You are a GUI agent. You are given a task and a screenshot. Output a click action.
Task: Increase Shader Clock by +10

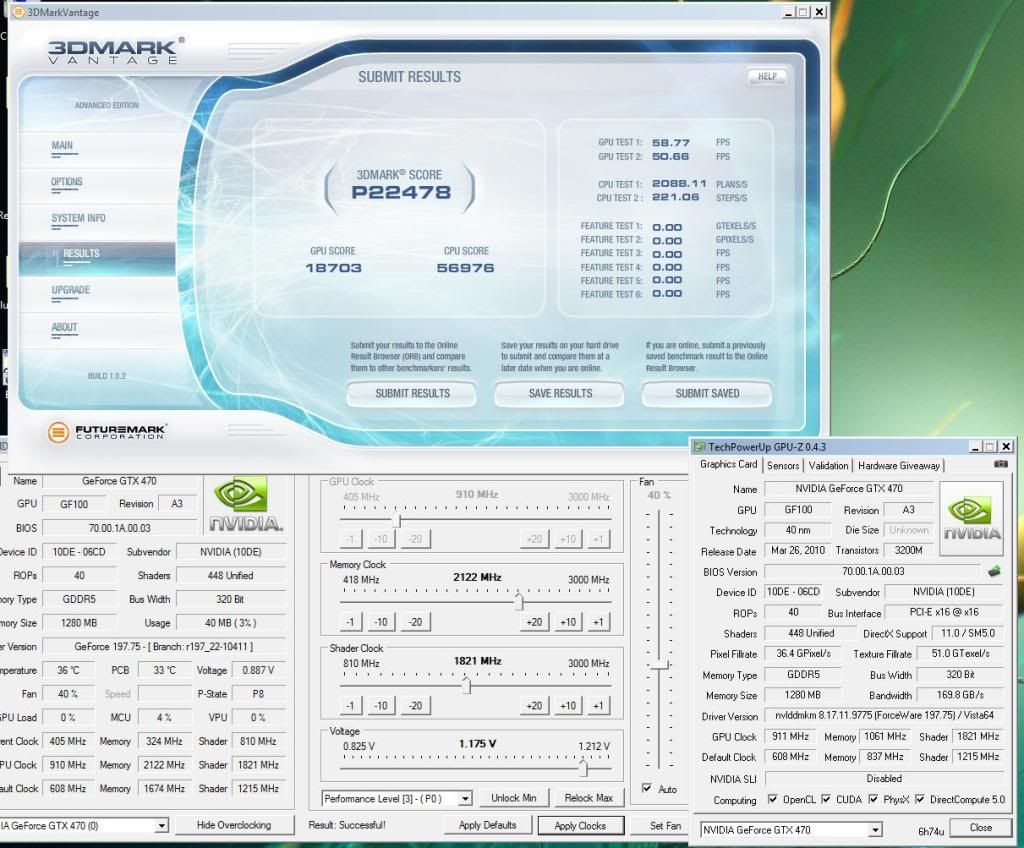568,706
